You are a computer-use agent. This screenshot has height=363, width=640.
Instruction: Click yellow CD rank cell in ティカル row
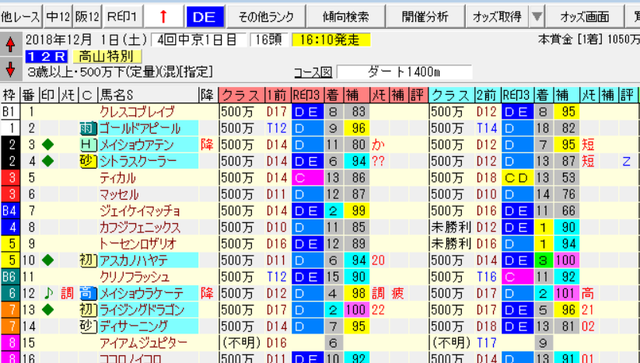pyautogui.click(x=517, y=178)
